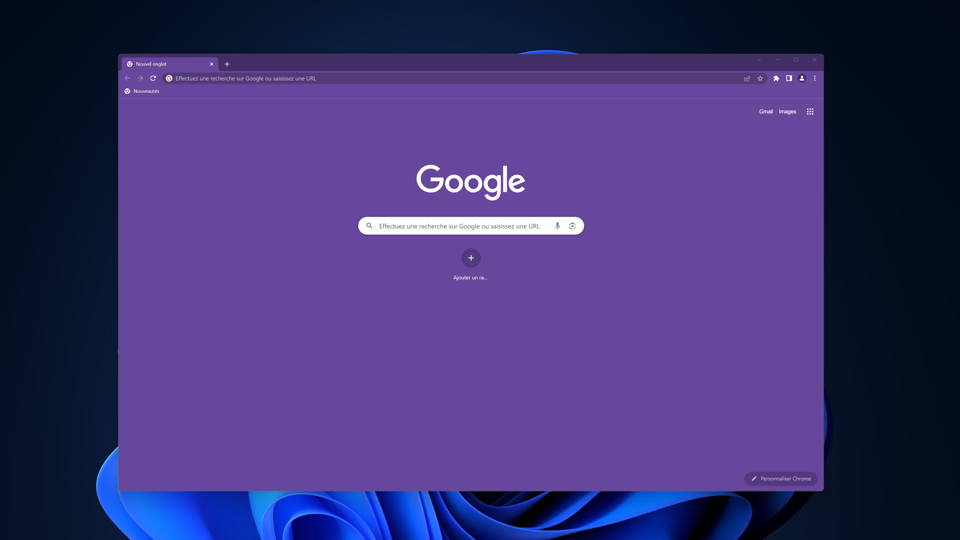Add a shortcut with the plus circle
The image size is (960, 540).
click(x=471, y=258)
